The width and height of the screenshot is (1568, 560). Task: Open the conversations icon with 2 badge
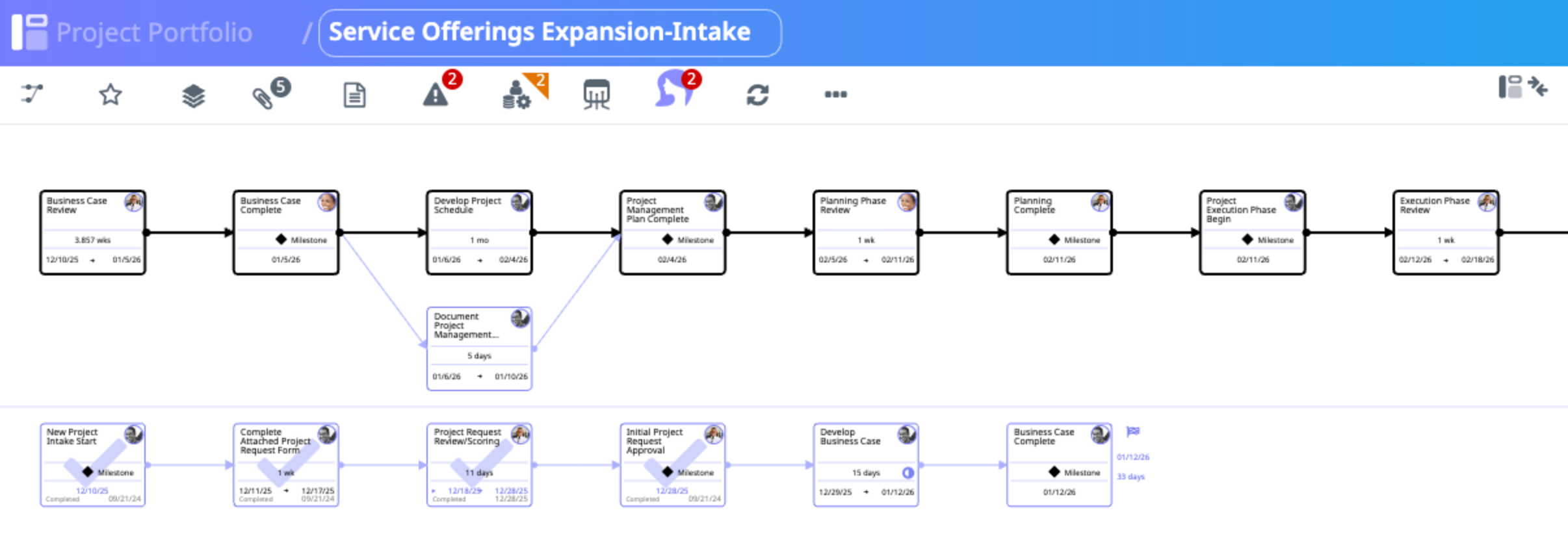pyautogui.click(x=673, y=91)
